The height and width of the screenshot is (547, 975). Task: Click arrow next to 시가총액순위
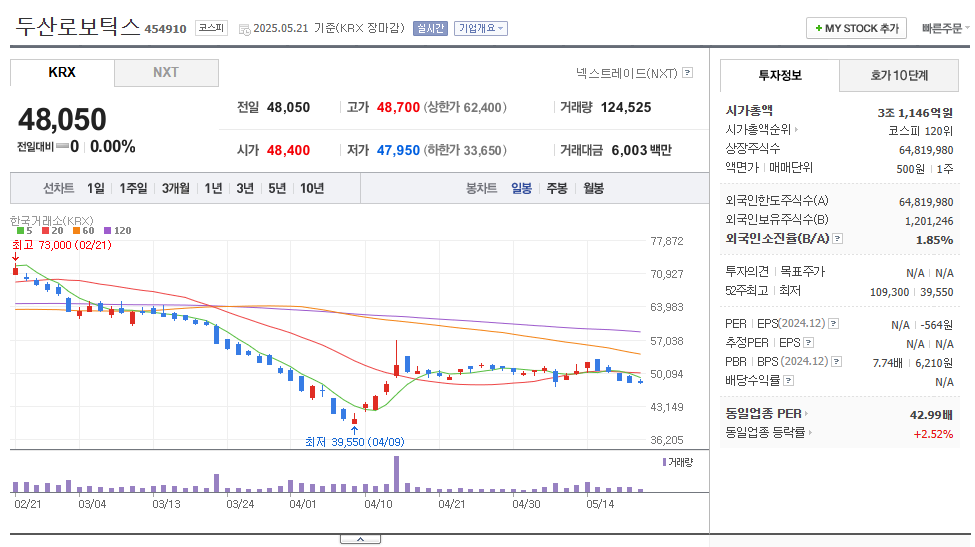796,130
